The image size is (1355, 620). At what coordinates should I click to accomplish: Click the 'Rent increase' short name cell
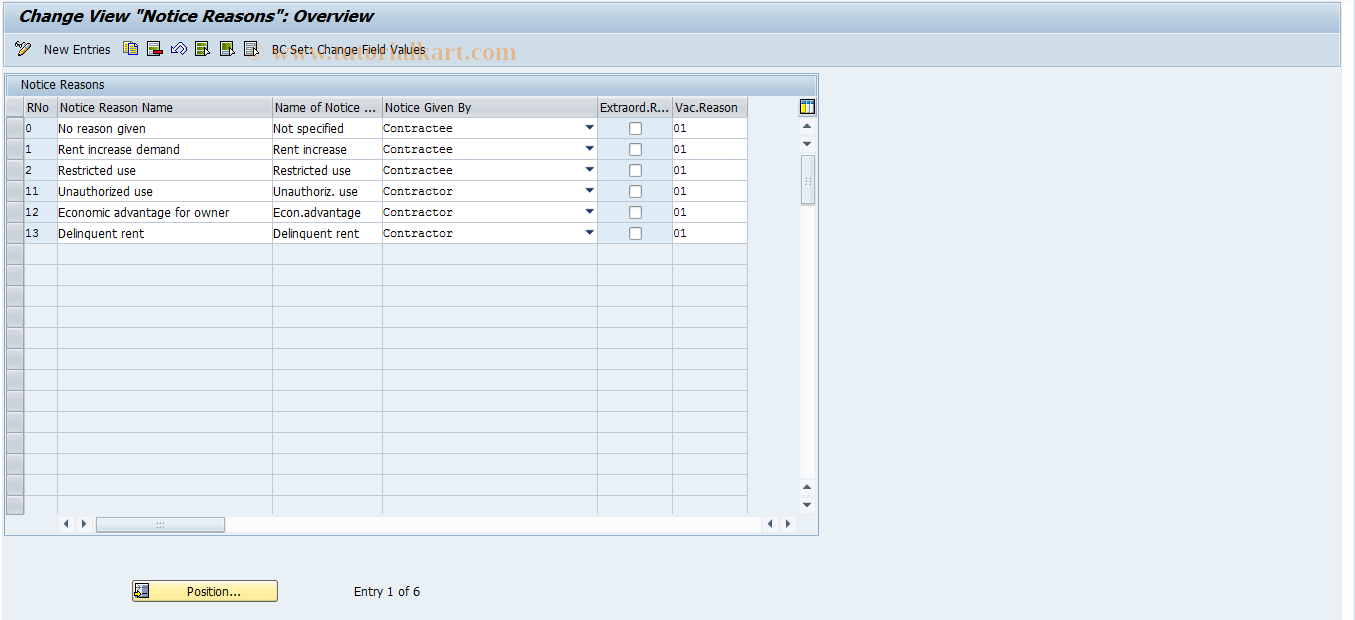(x=327, y=149)
